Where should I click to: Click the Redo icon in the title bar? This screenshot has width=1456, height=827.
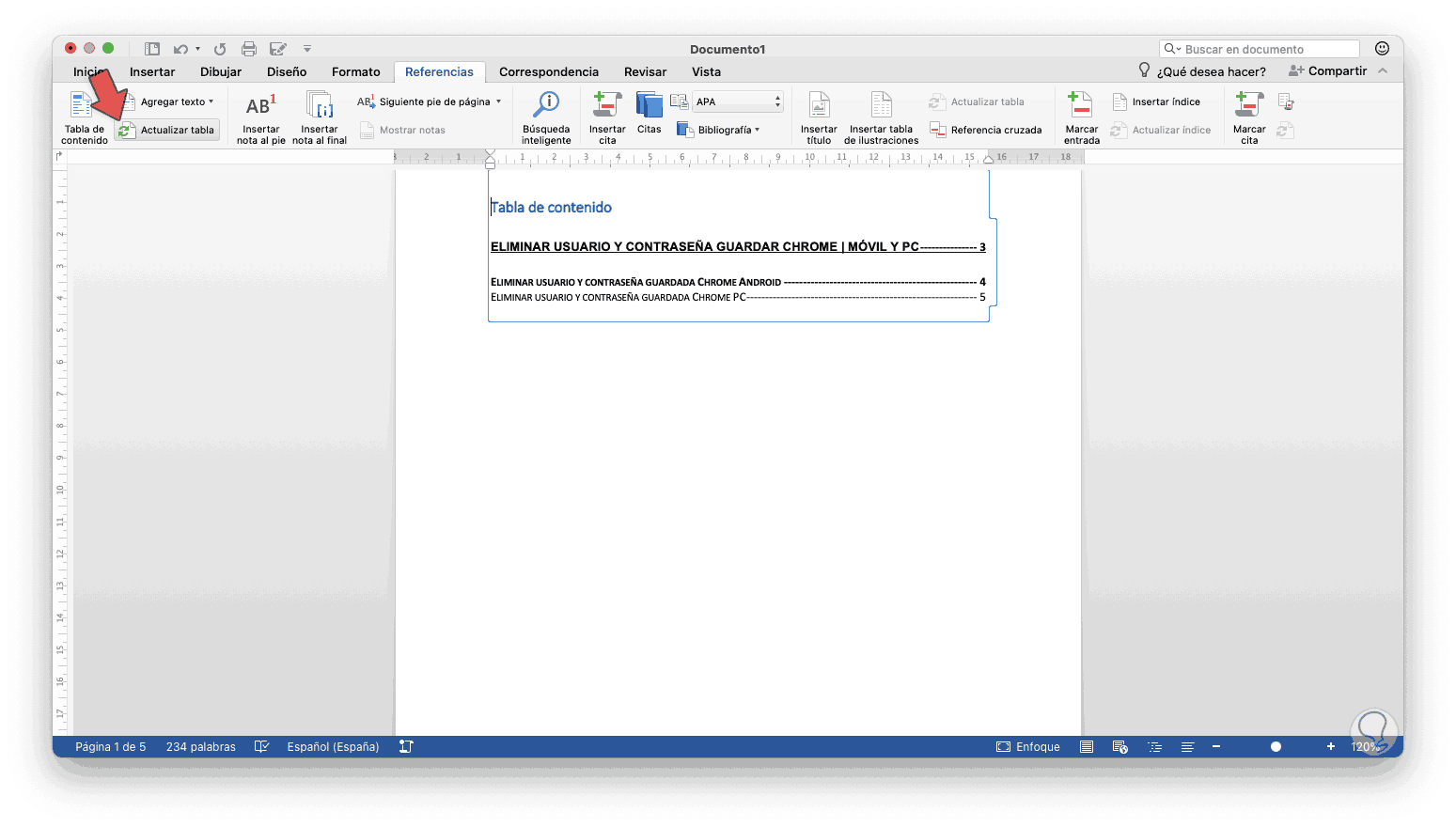[x=220, y=49]
